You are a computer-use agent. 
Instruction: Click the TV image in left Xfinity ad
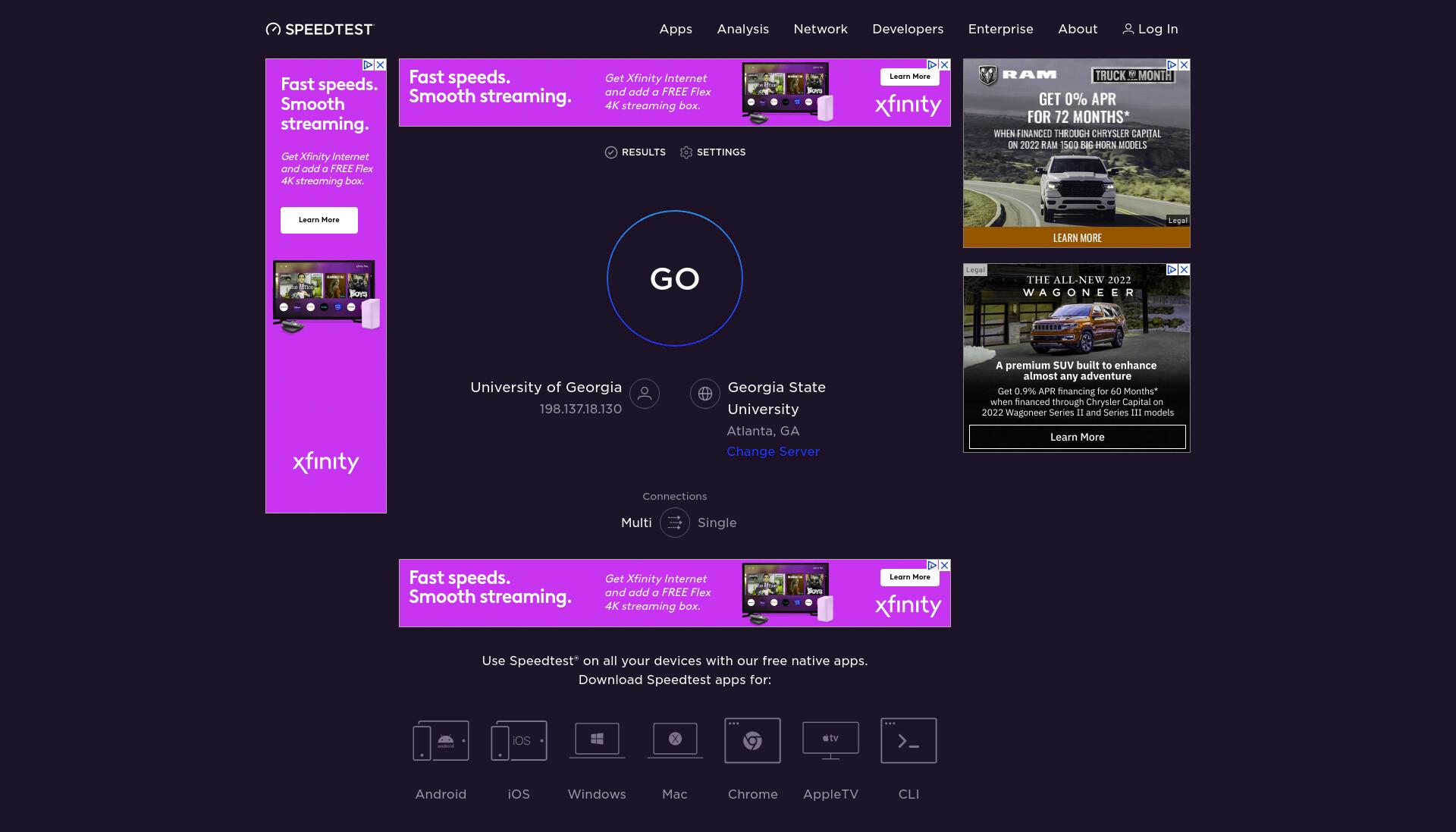[326, 296]
